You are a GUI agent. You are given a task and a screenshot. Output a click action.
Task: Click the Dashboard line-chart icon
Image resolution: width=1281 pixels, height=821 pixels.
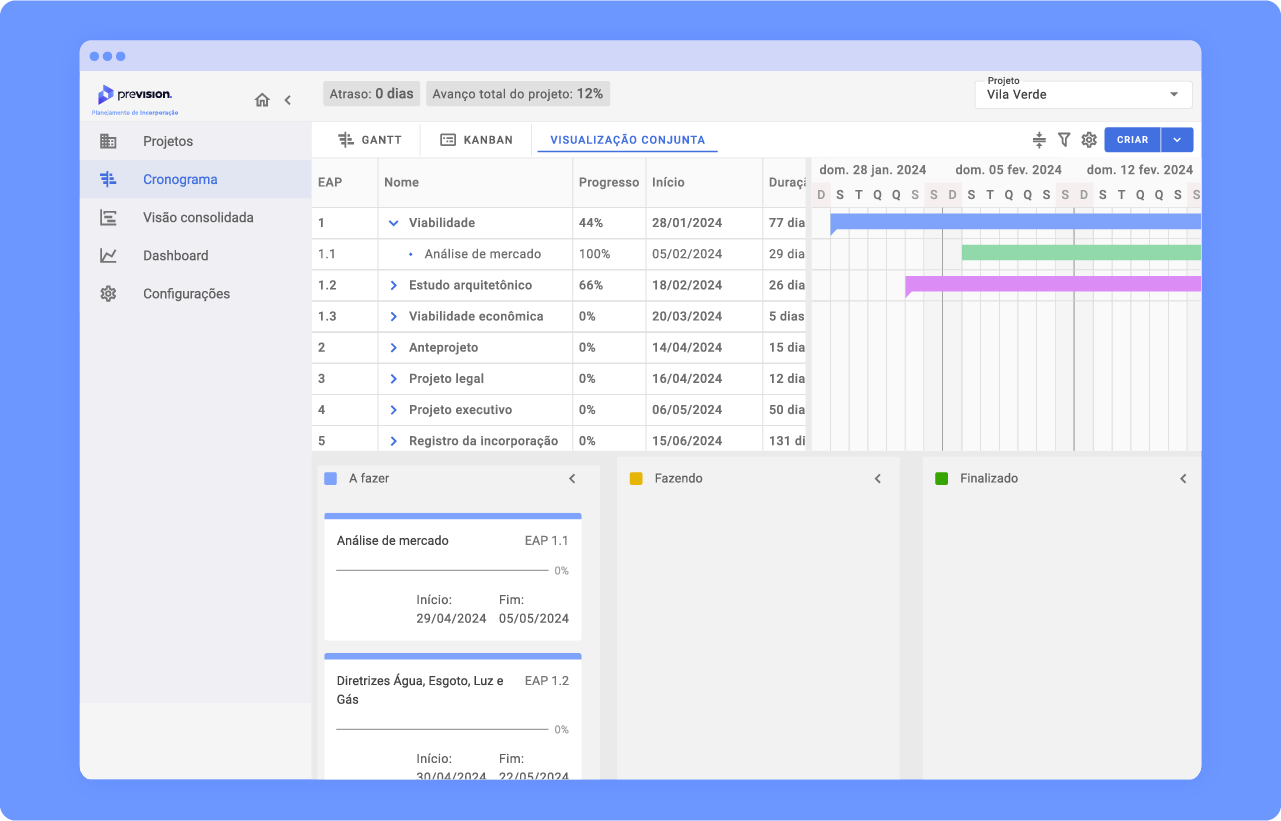108,255
